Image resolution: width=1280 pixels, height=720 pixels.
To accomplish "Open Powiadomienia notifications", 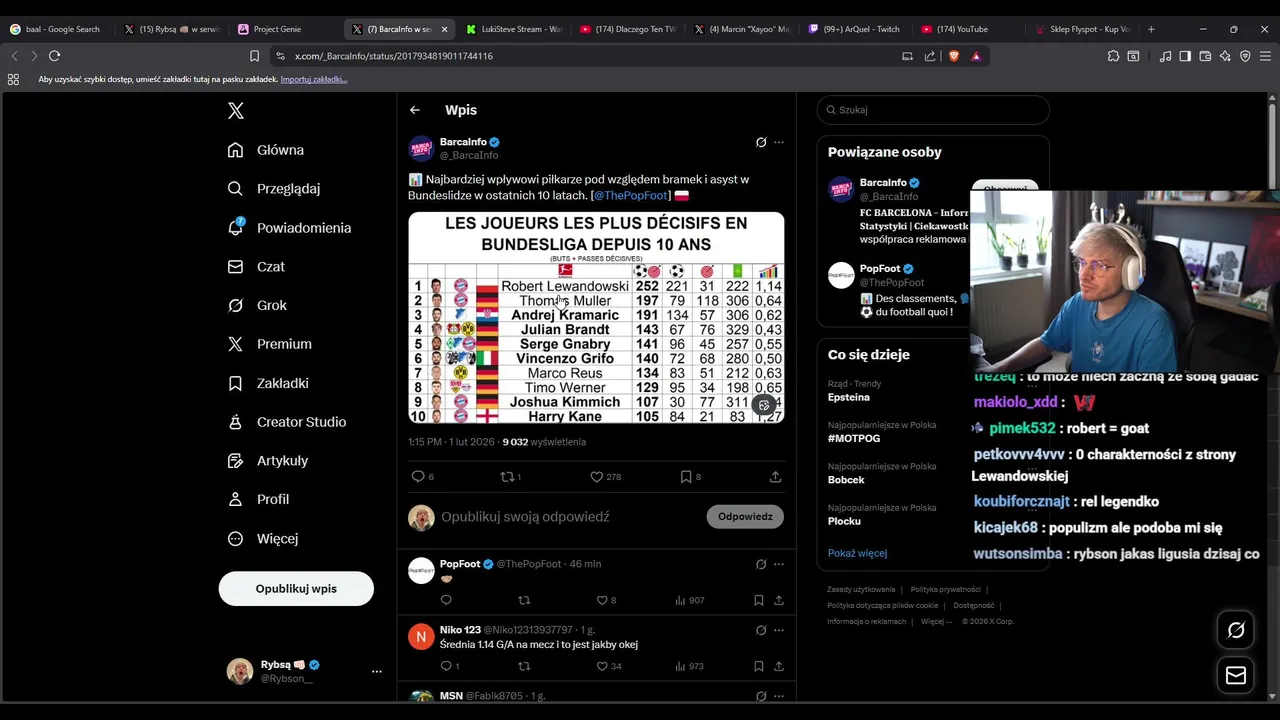I will tap(289, 228).
